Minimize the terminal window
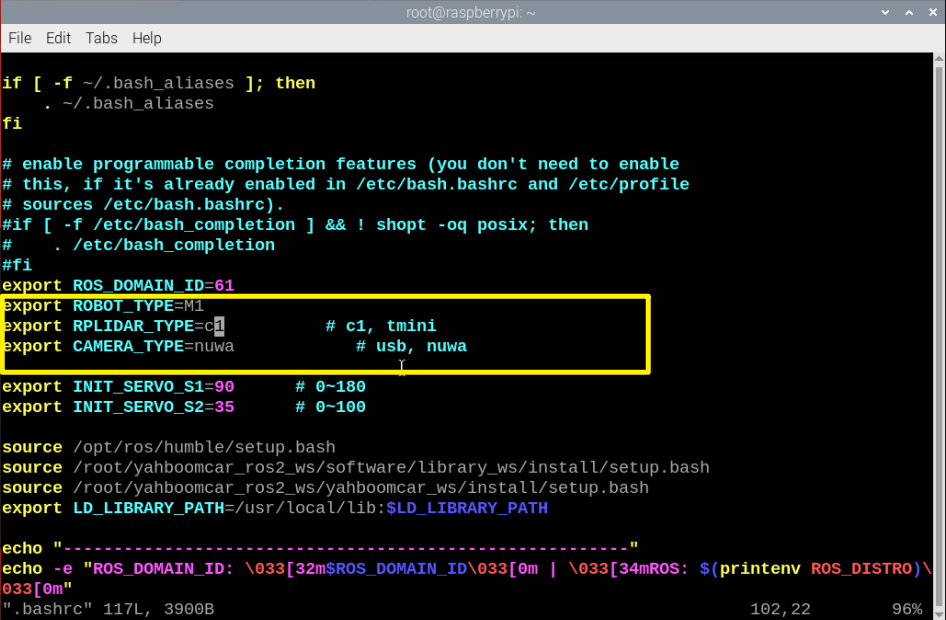This screenshot has height=620, width=946. tap(884, 12)
